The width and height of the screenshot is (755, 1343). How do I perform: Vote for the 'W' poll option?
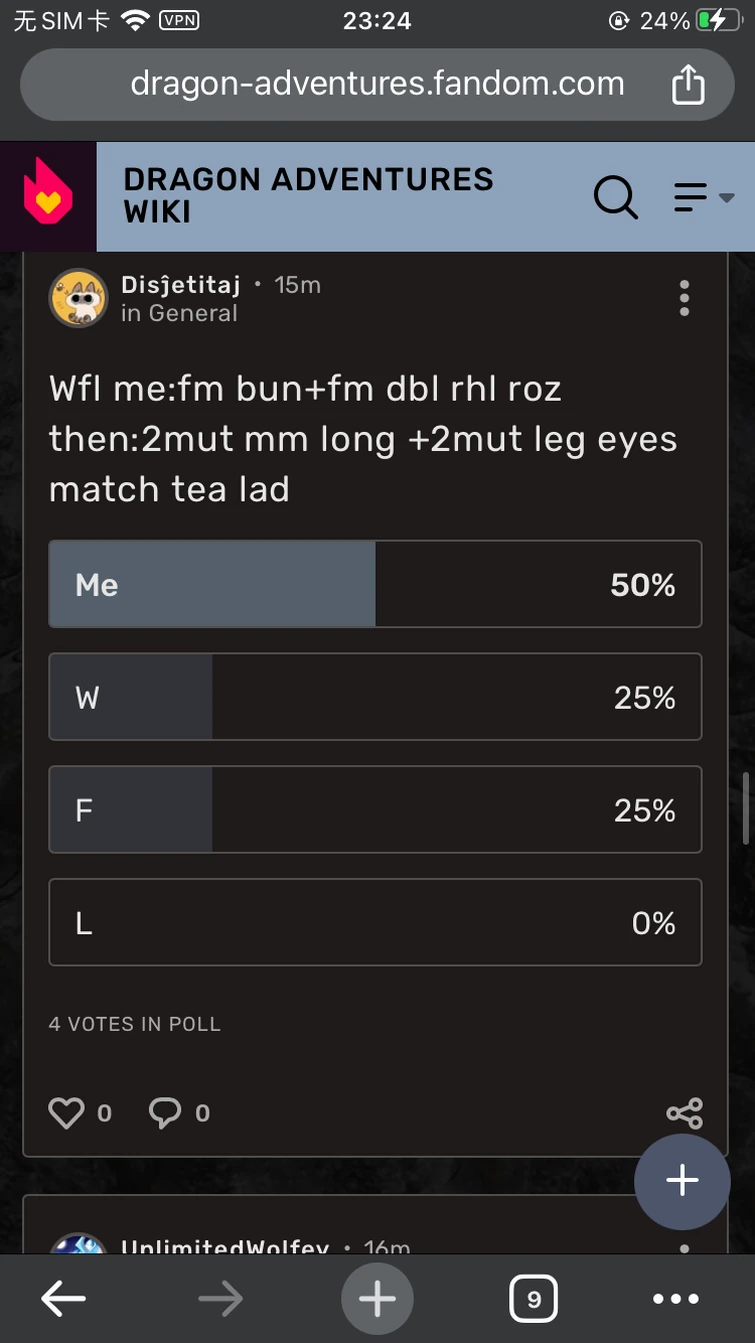375,697
